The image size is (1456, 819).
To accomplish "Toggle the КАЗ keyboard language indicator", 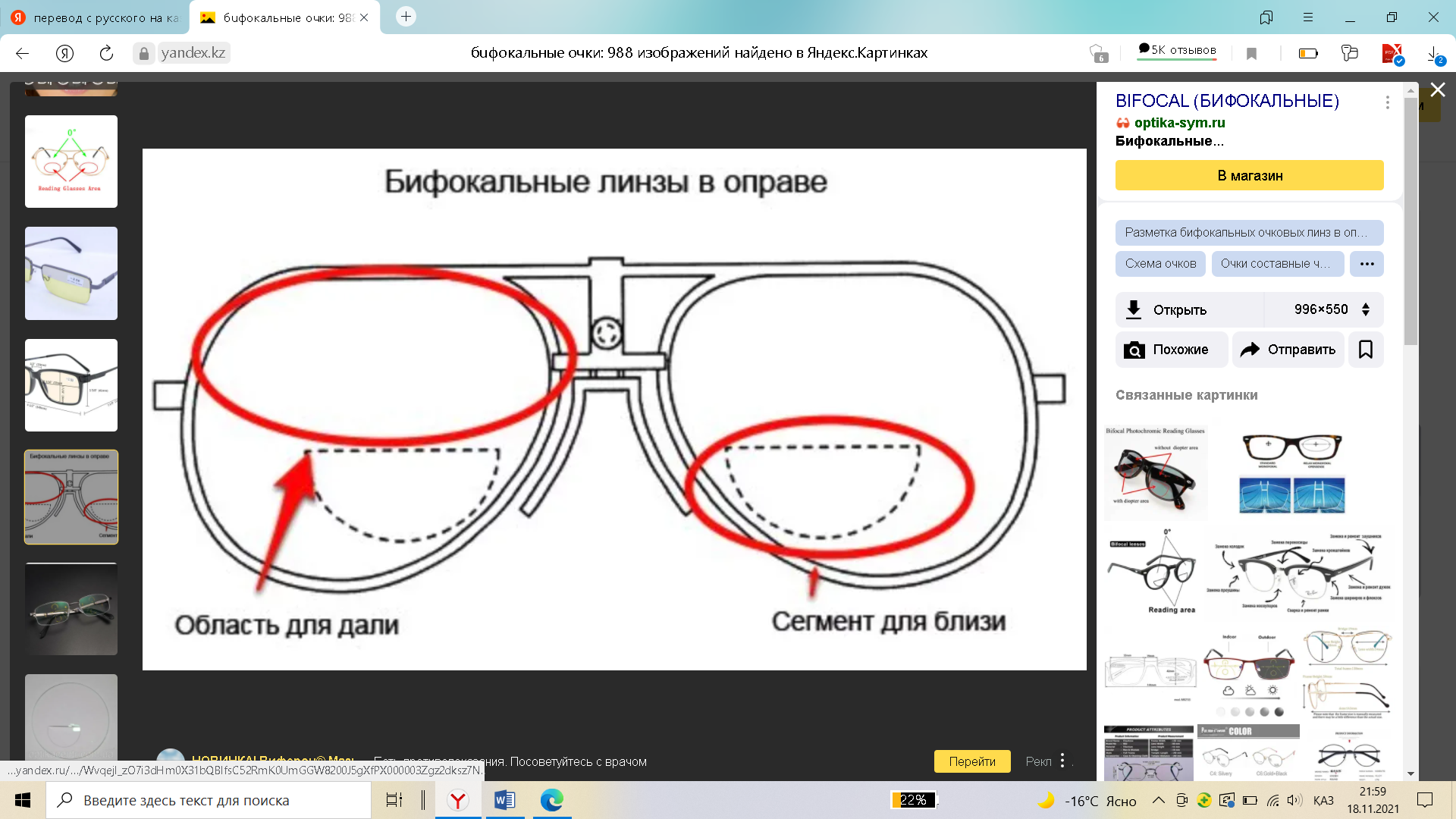I will [x=1323, y=801].
